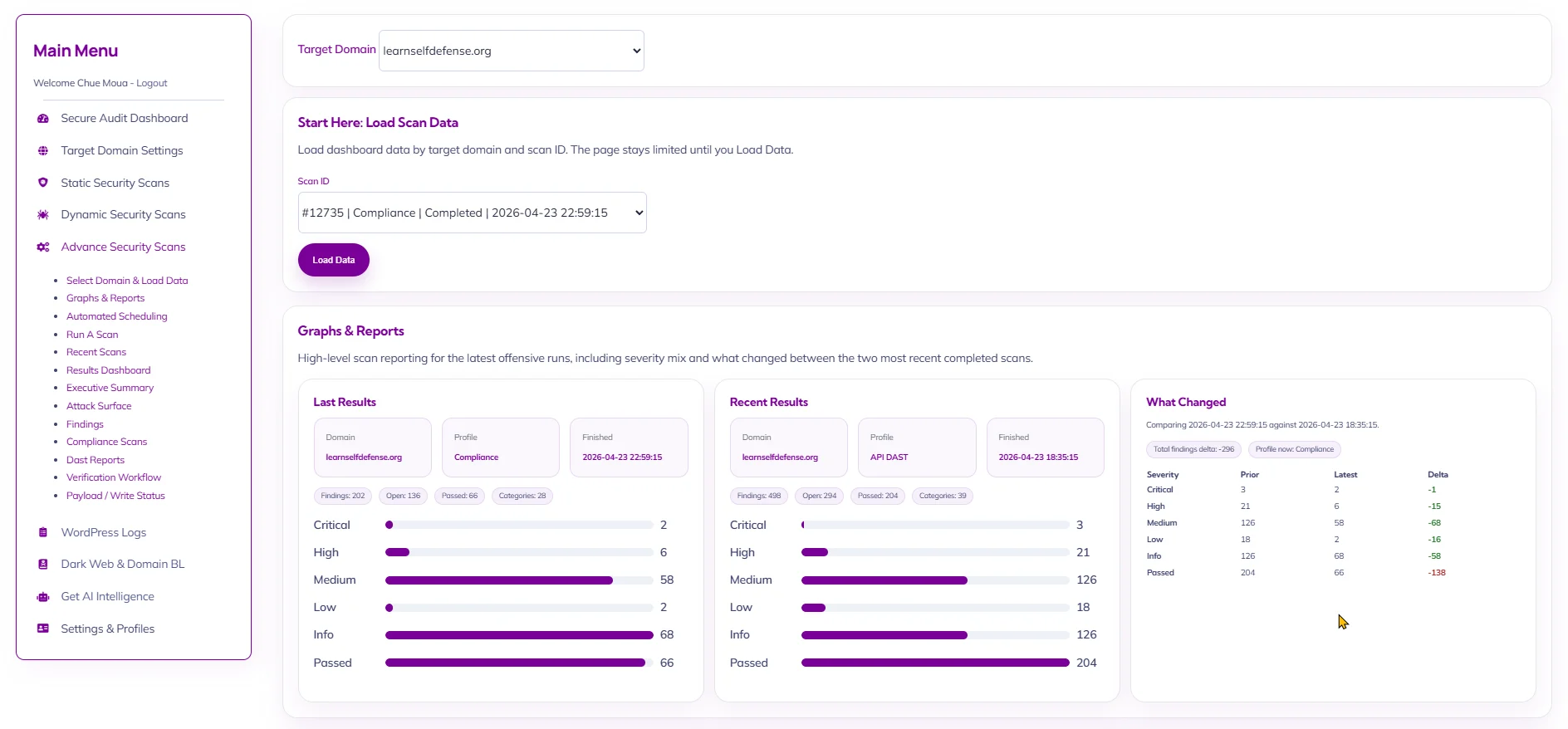Screen dimensions: 1568x729
Task: Click the Static Security Scans shield icon
Action: coord(43,183)
